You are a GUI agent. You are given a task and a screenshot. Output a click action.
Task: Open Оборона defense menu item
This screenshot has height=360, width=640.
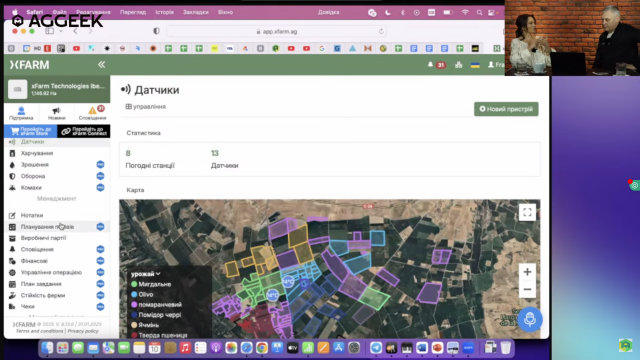(x=33, y=176)
